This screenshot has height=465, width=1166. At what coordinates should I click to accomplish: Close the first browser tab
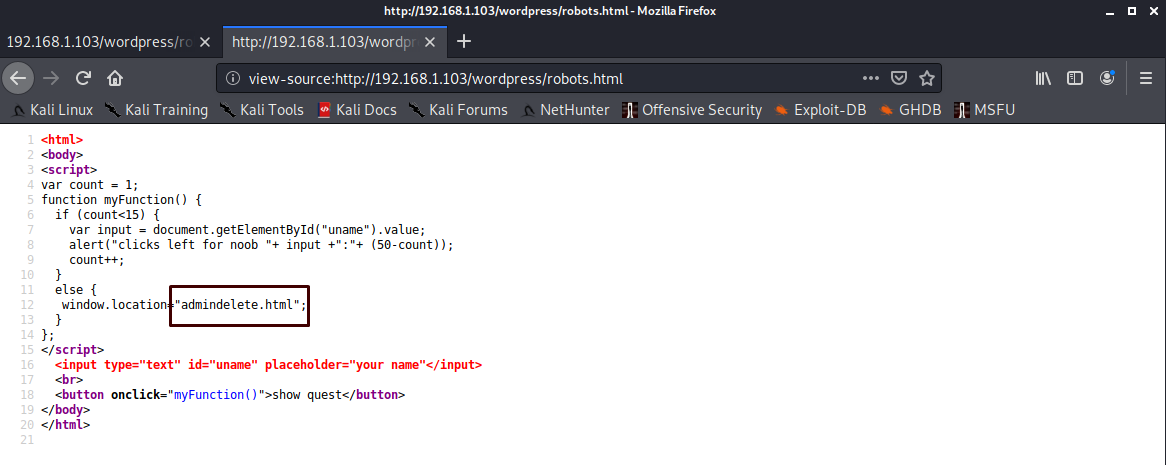coord(205,42)
